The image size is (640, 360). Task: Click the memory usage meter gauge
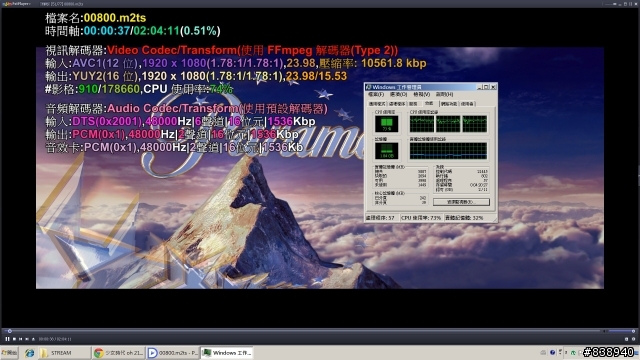(x=386, y=151)
